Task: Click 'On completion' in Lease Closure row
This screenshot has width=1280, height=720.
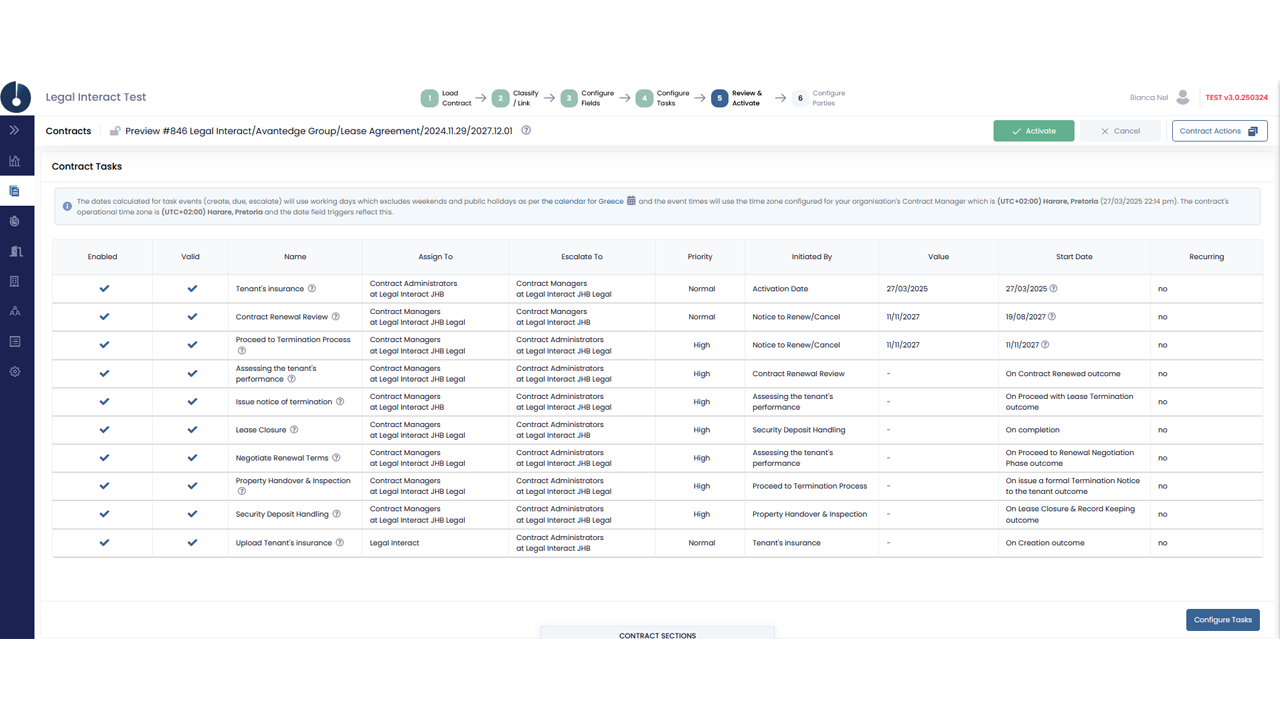Action: coord(1032,430)
